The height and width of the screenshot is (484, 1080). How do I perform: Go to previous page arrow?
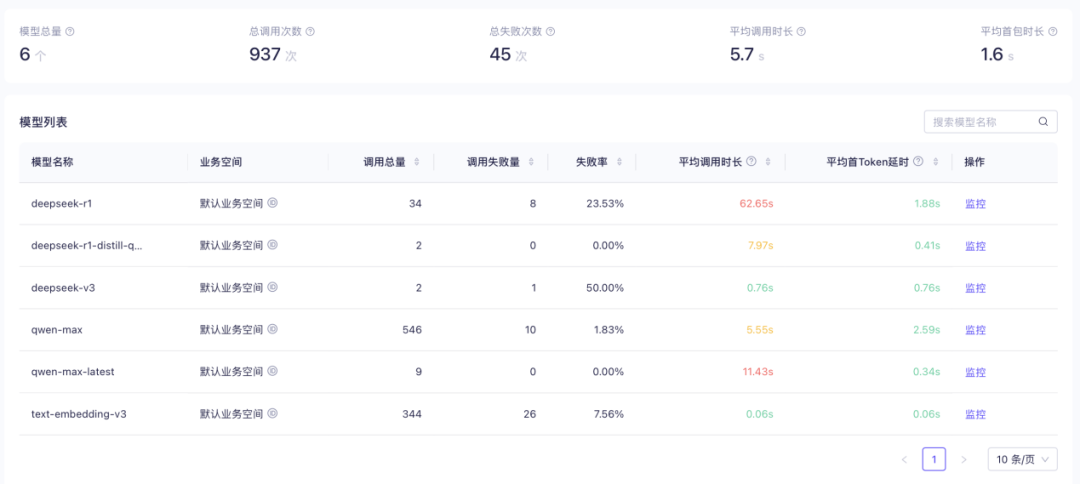click(904, 459)
